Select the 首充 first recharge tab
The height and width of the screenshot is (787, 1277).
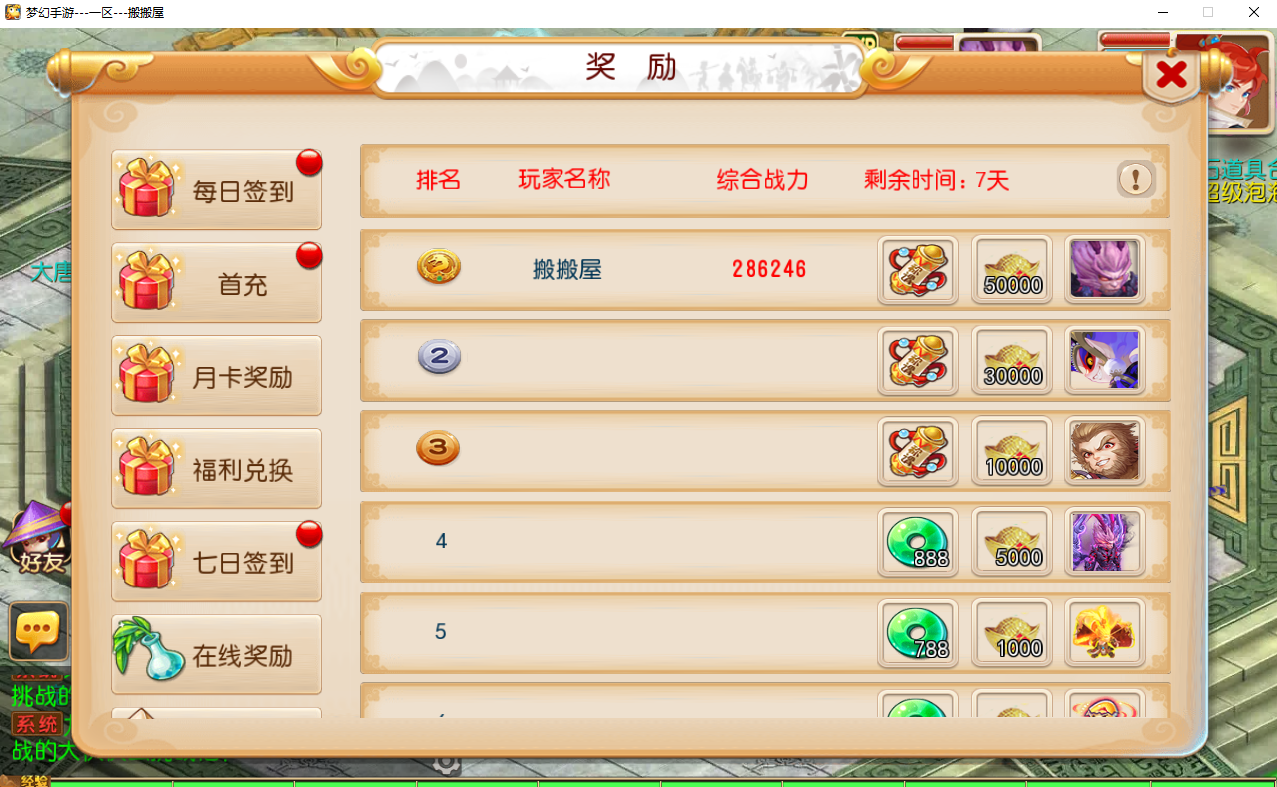click(x=216, y=283)
